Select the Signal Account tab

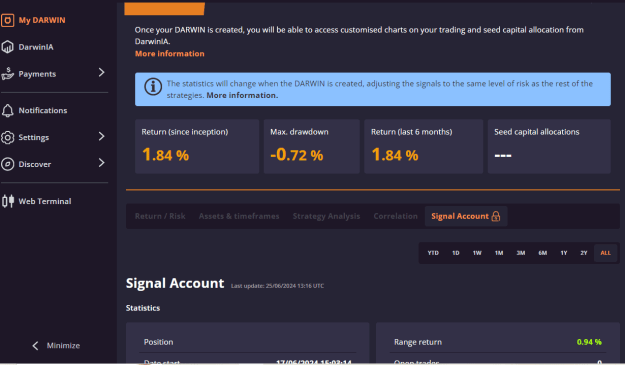pos(466,216)
